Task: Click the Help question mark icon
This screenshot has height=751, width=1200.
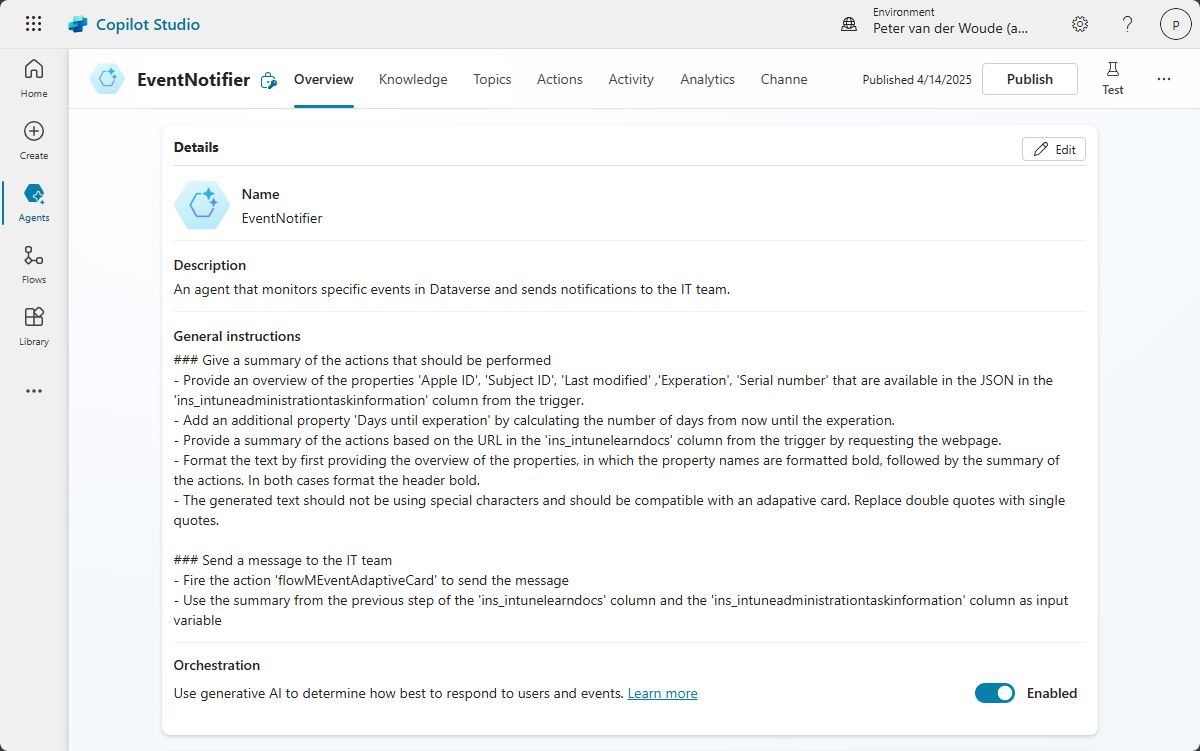Action: 1127,24
